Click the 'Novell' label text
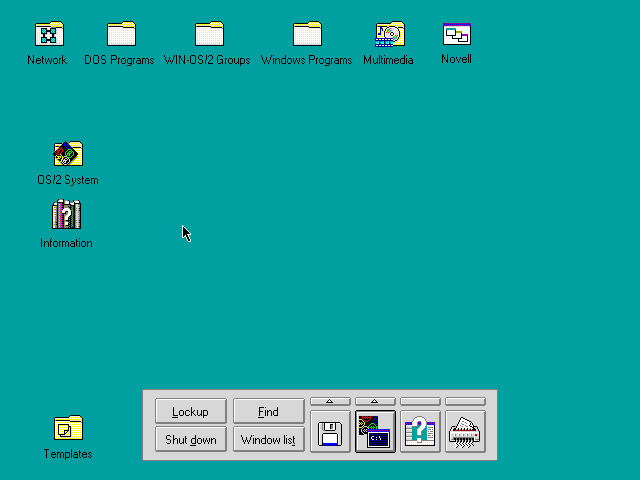The width and height of the screenshot is (640, 480). tap(456, 59)
